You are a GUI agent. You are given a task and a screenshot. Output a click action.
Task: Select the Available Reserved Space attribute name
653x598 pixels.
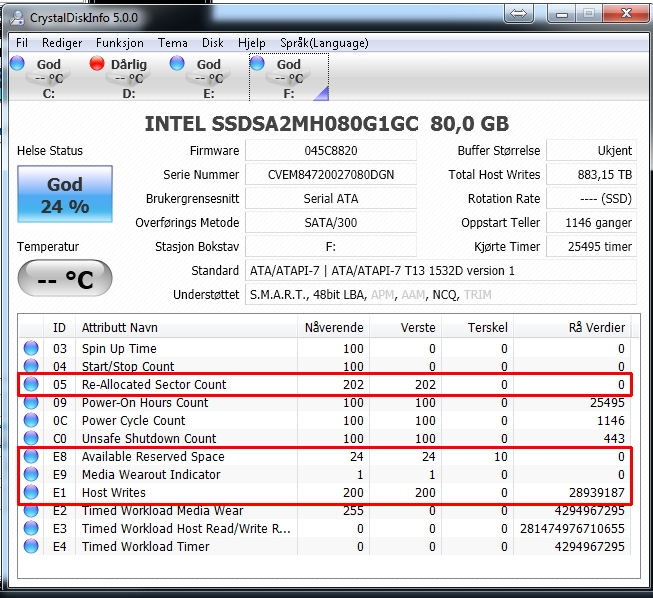153,456
